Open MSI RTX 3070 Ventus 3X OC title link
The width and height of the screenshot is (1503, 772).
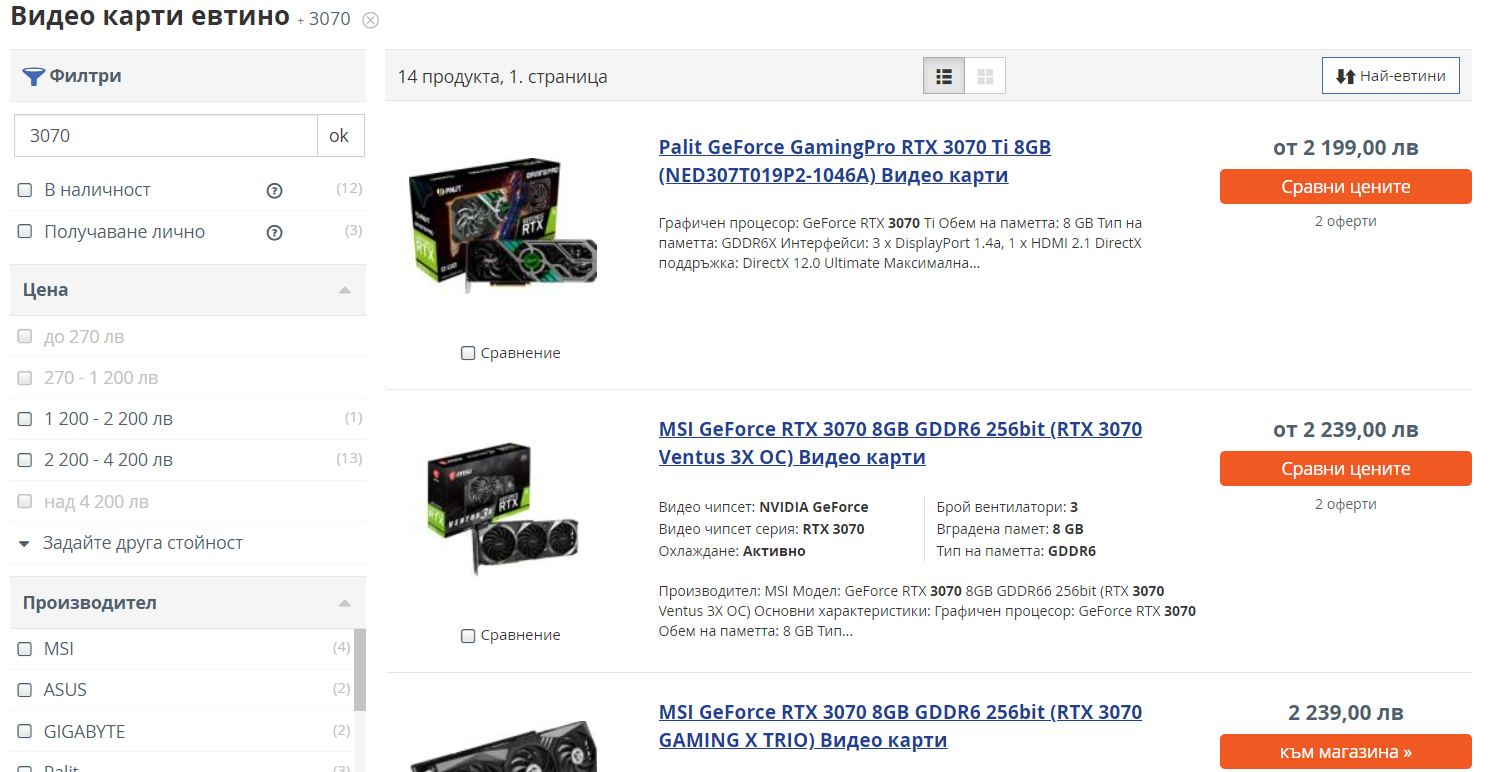[900, 444]
